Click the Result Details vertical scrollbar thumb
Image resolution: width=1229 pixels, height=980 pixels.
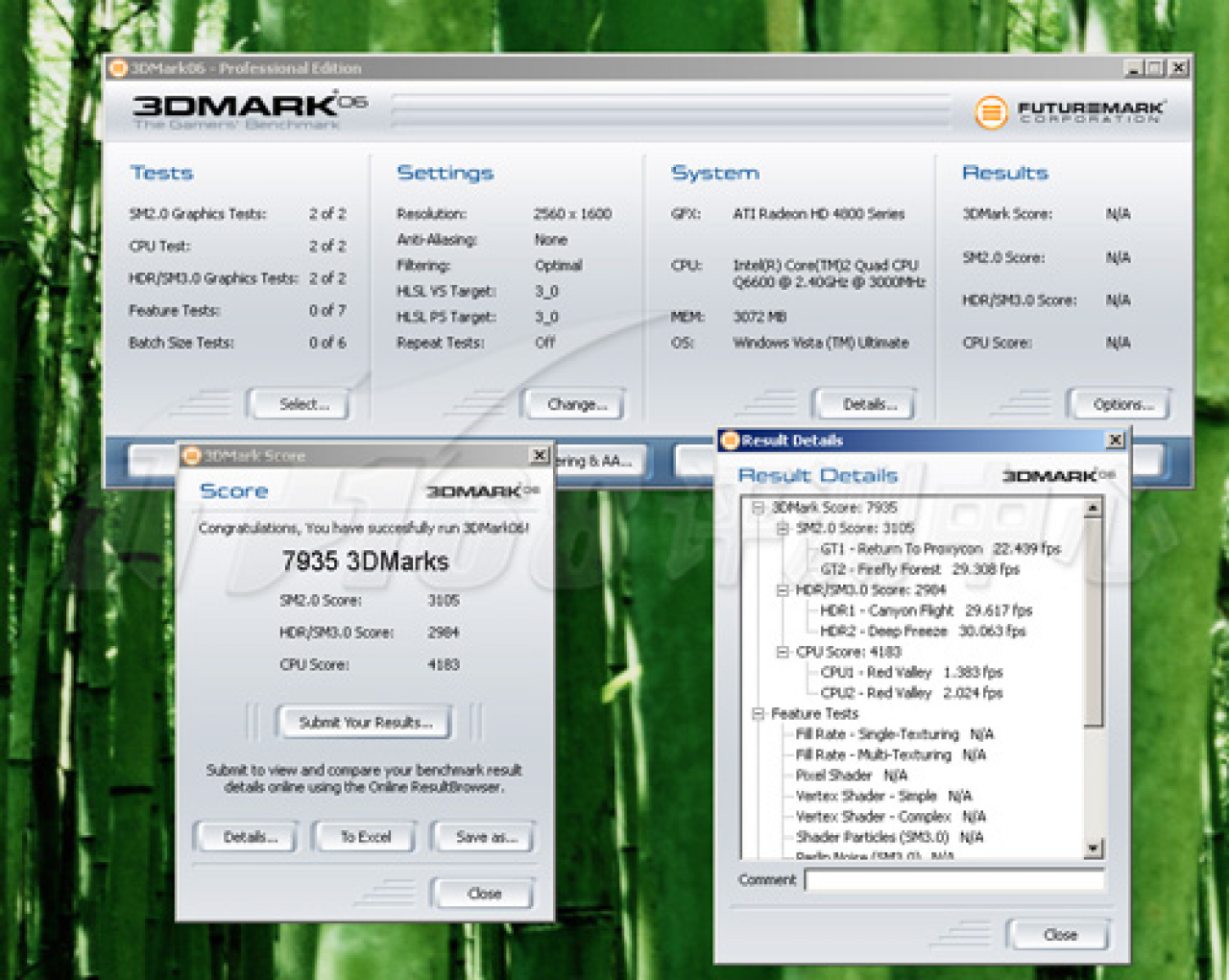pos(1094,622)
